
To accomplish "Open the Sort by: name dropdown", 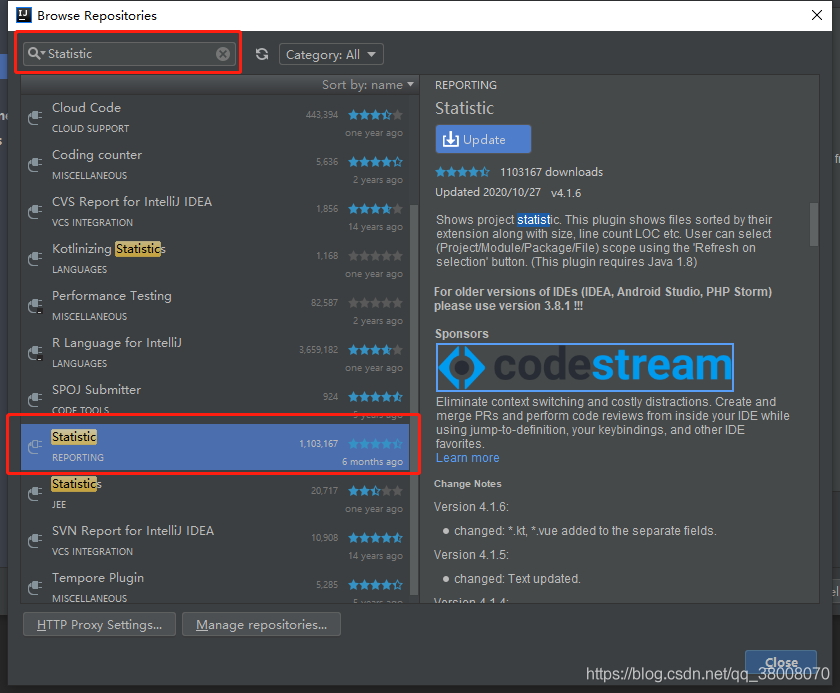I will pyautogui.click(x=368, y=85).
